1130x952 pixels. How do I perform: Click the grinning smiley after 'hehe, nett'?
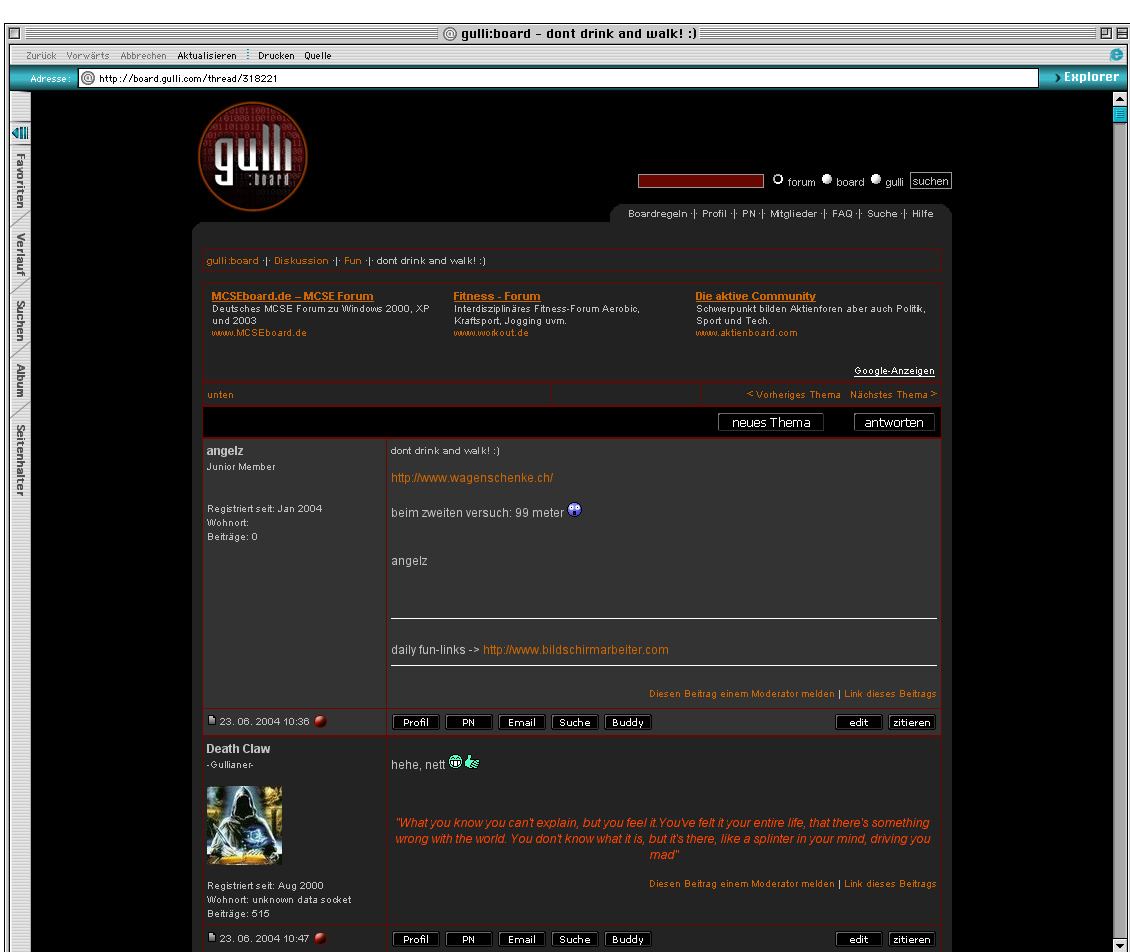455,762
